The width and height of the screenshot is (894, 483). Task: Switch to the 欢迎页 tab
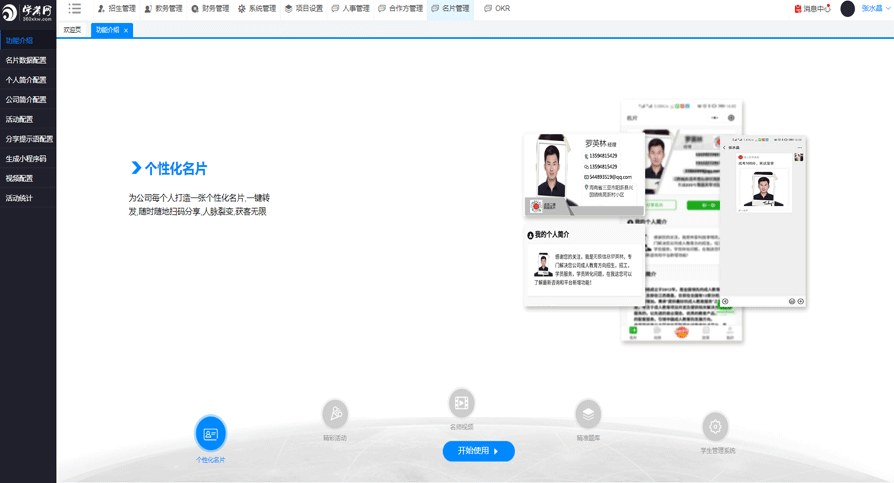(x=72, y=30)
